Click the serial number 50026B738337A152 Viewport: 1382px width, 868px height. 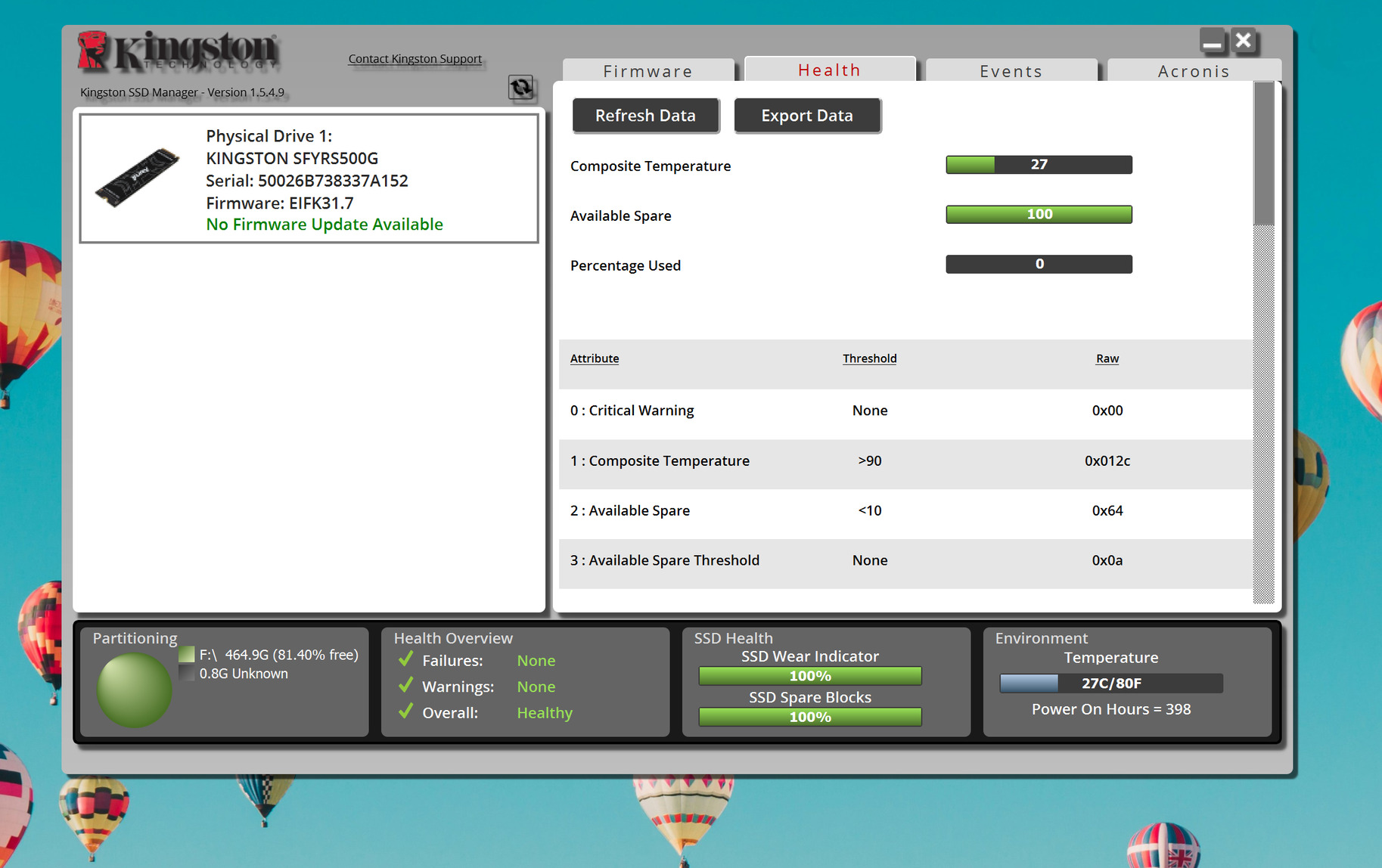[333, 181]
